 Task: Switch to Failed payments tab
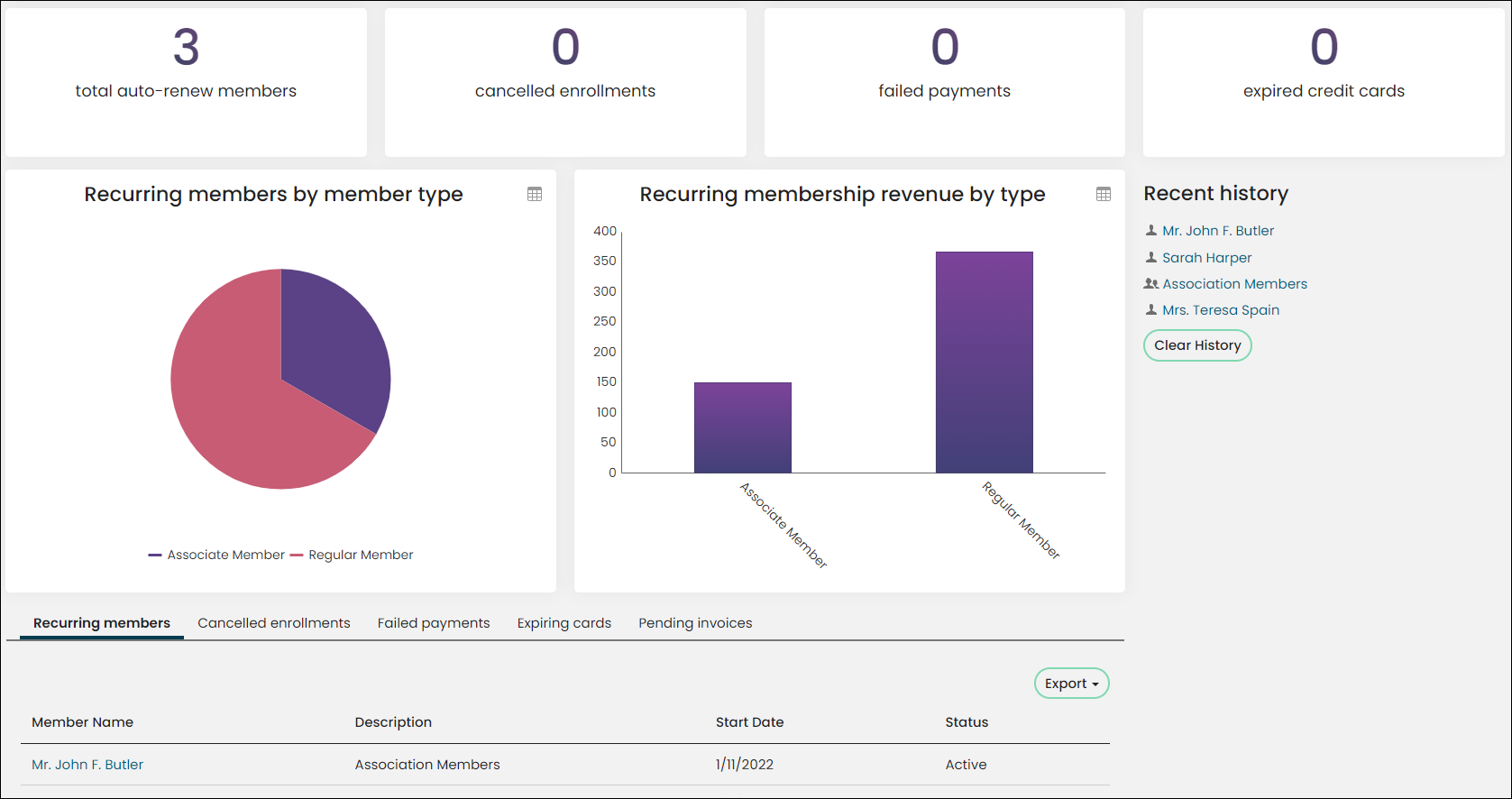click(x=434, y=623)
